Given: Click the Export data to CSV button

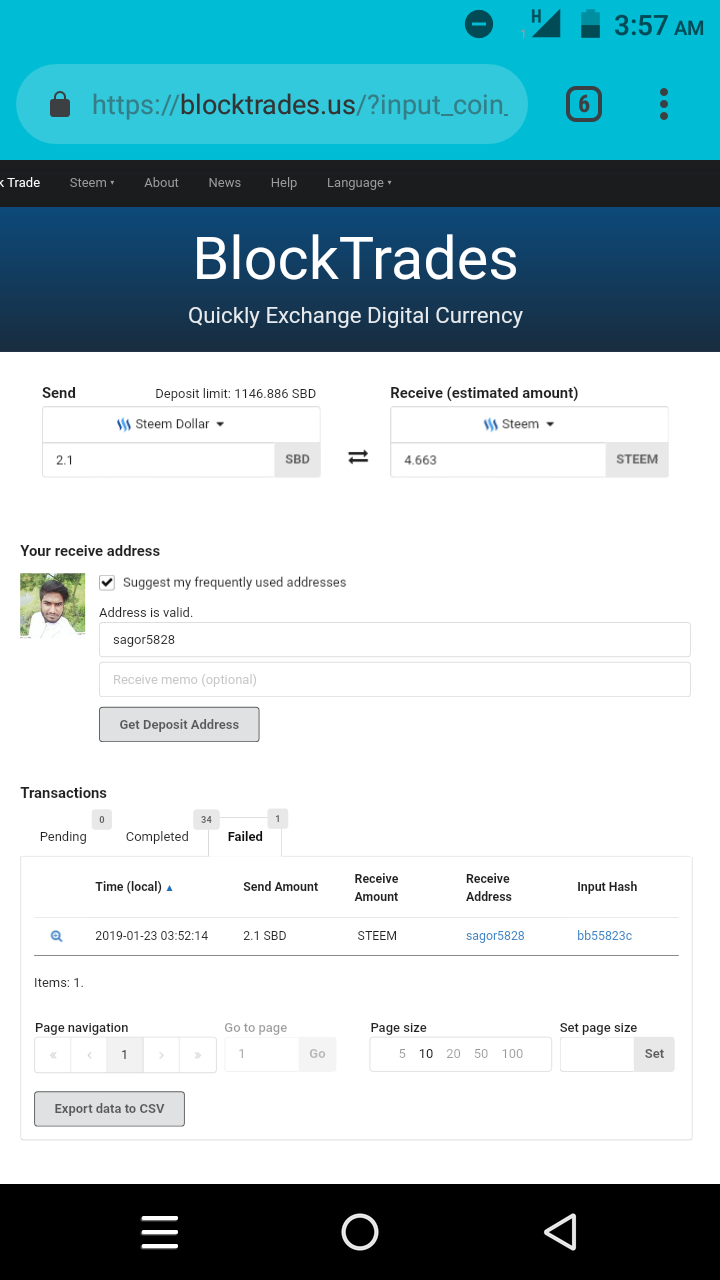Looking at the screenshot, I should pyautogui.click(x=109, y=1109).
